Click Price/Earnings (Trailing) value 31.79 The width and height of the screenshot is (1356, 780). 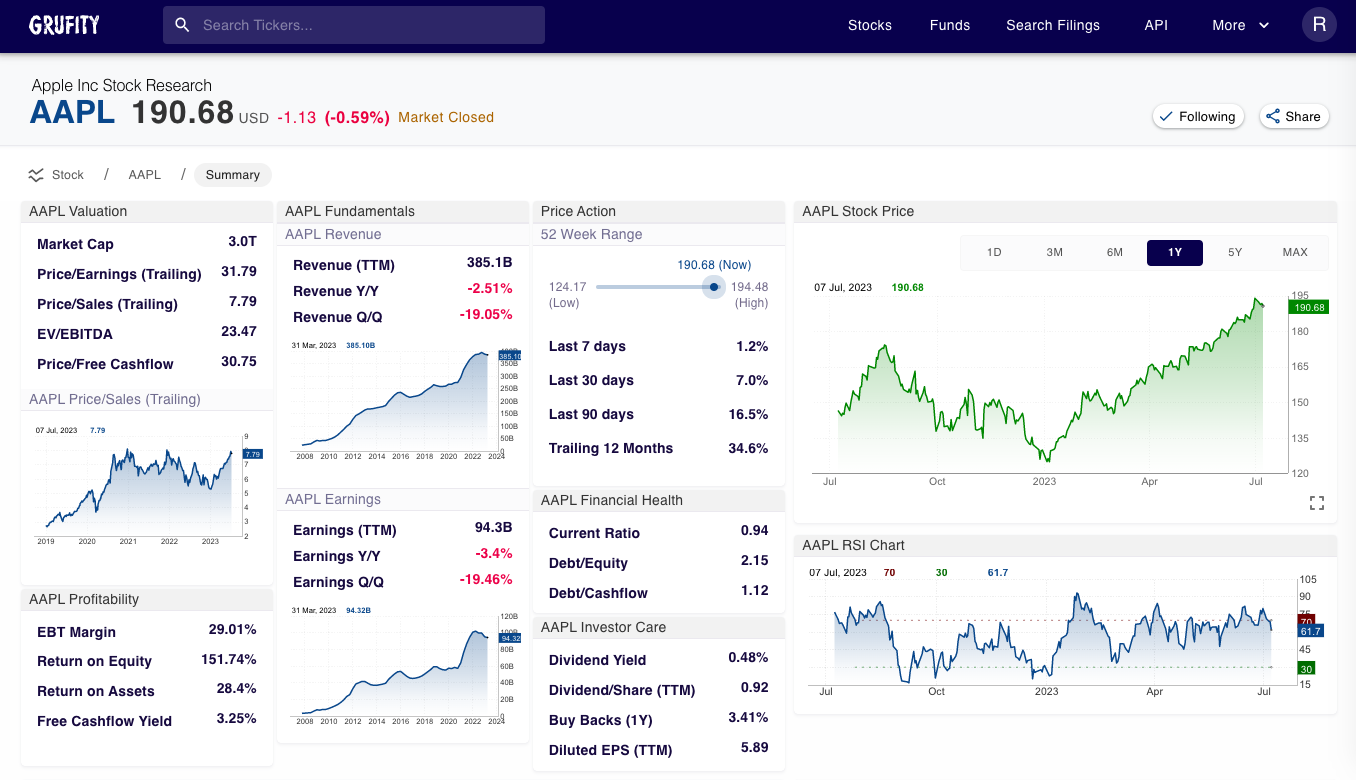pos(239,271)
